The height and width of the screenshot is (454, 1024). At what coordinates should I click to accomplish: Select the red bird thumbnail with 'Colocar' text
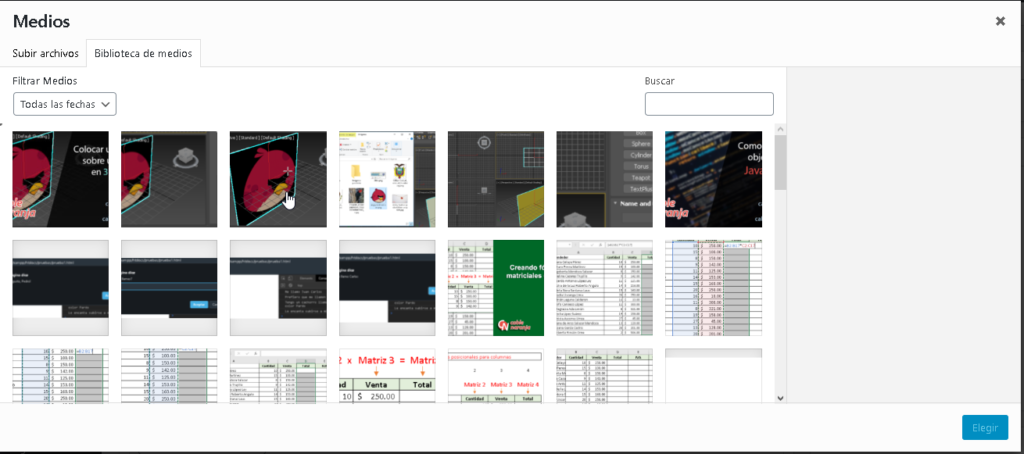[x=60, y=179]
